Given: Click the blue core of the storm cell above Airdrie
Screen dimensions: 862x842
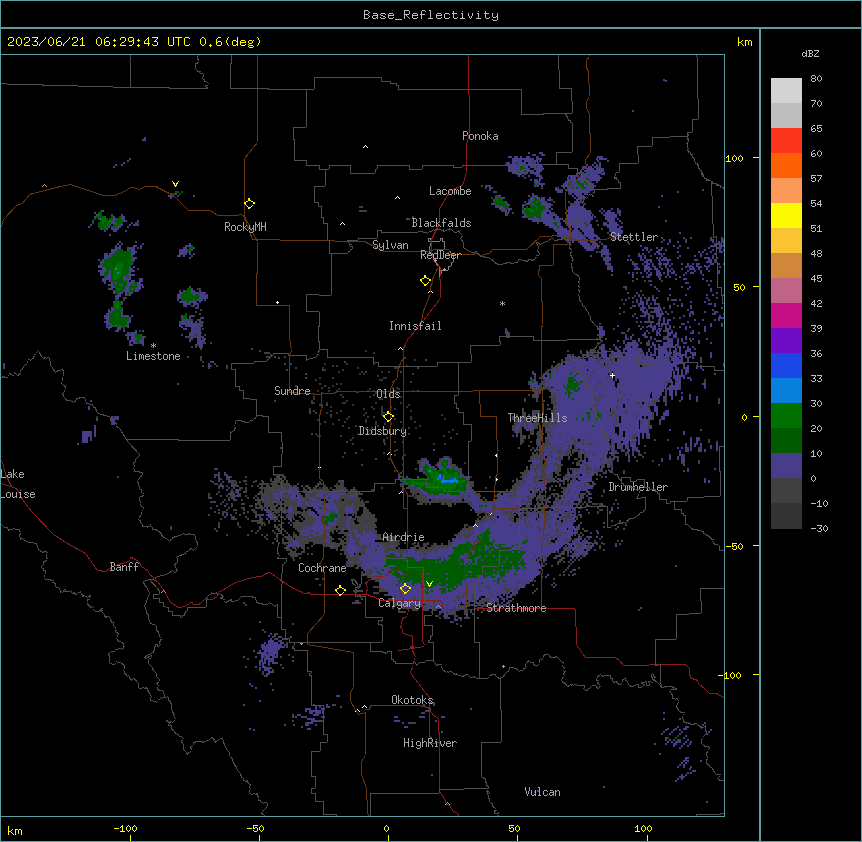Looking at the screenshot, I should (449, 480).
